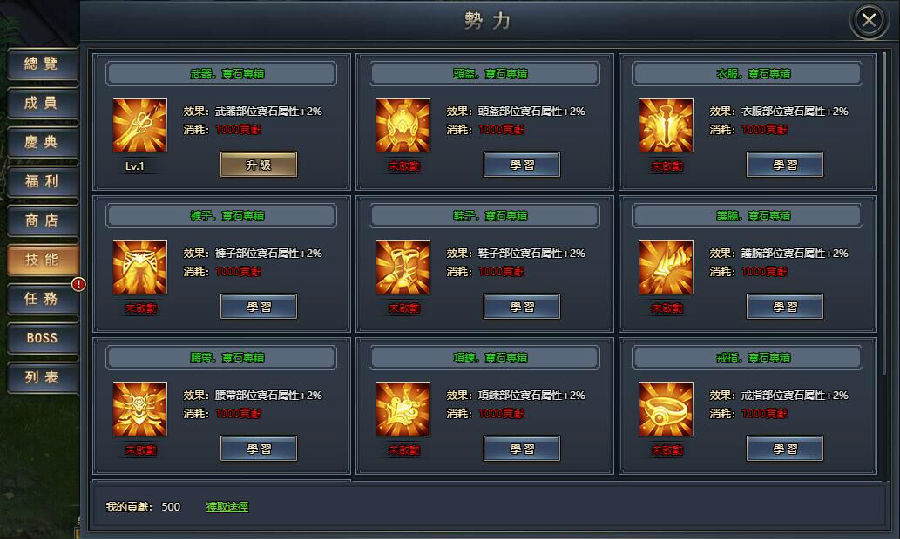Switch to the 成員 members tab

[42, 103]
